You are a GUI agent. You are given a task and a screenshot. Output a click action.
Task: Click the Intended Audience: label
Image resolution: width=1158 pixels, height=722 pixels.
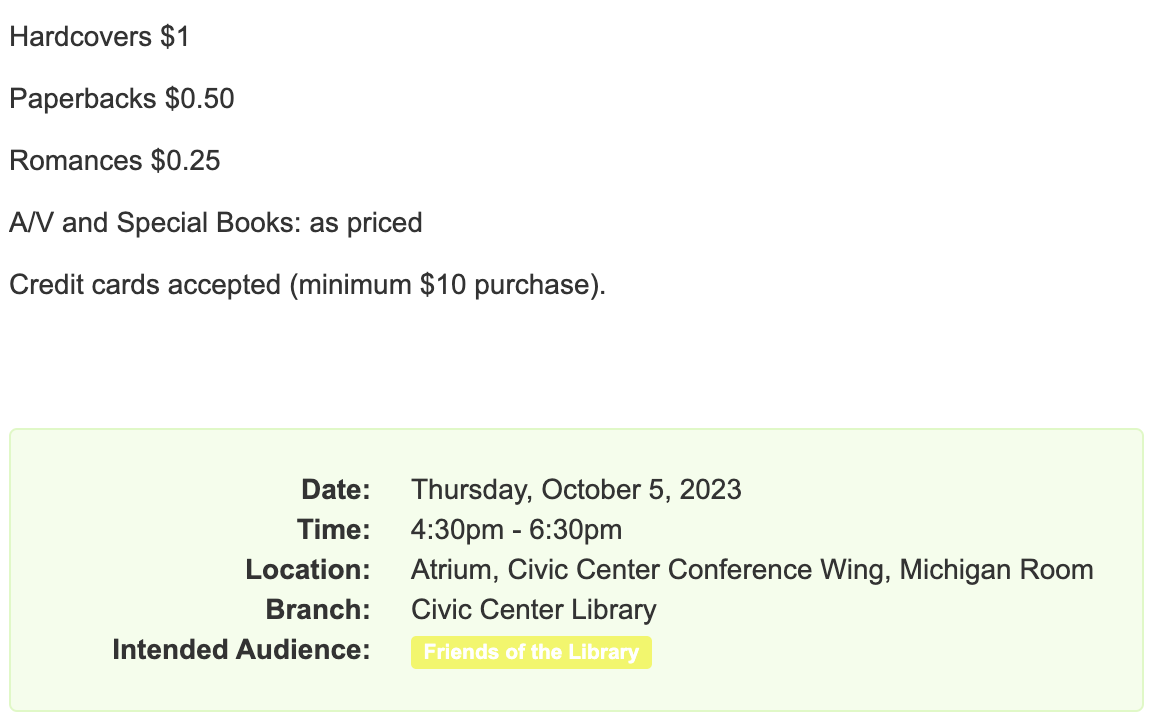241,650
